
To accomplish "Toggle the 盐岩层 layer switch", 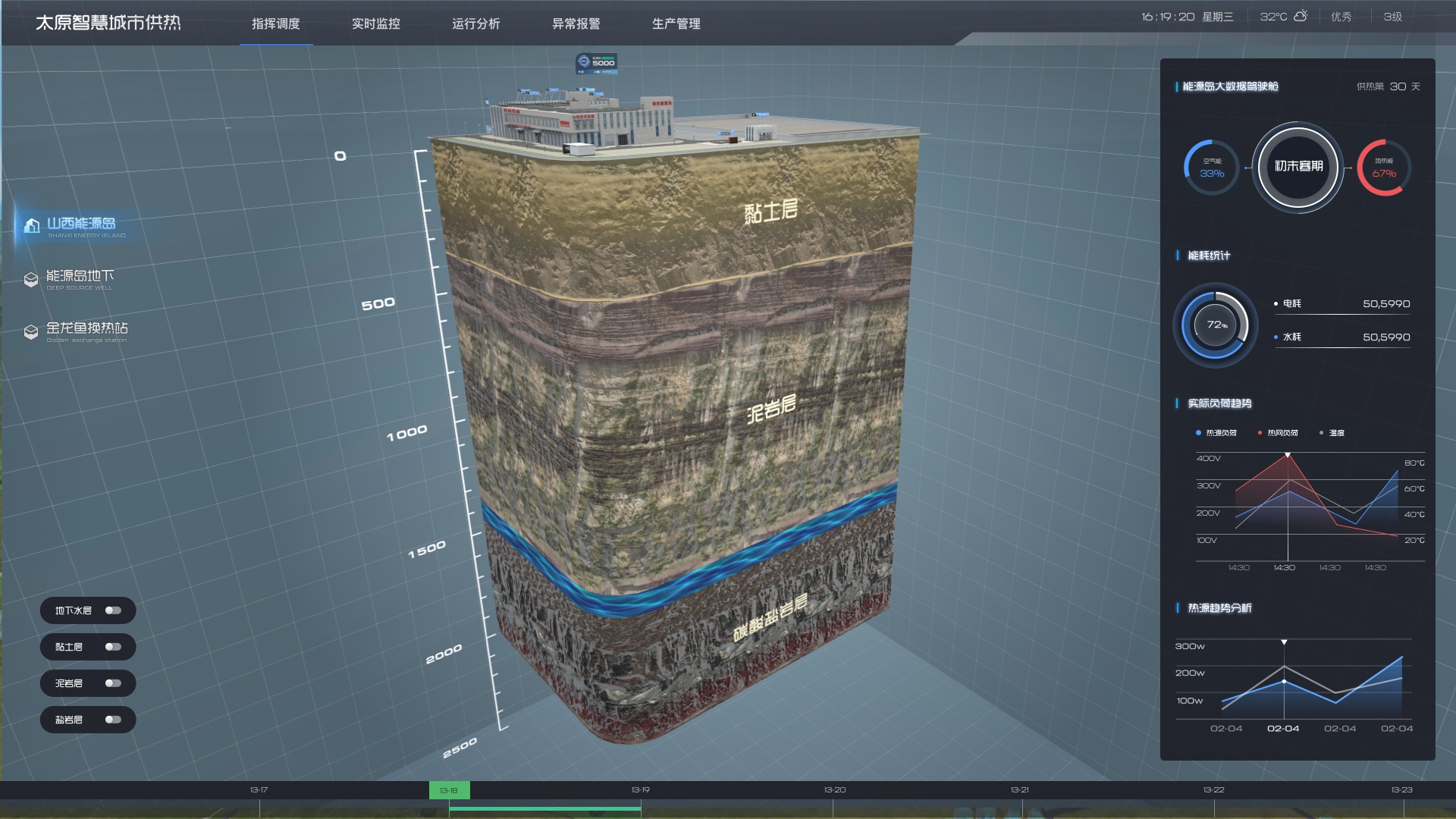I will (x=113, y=720).
